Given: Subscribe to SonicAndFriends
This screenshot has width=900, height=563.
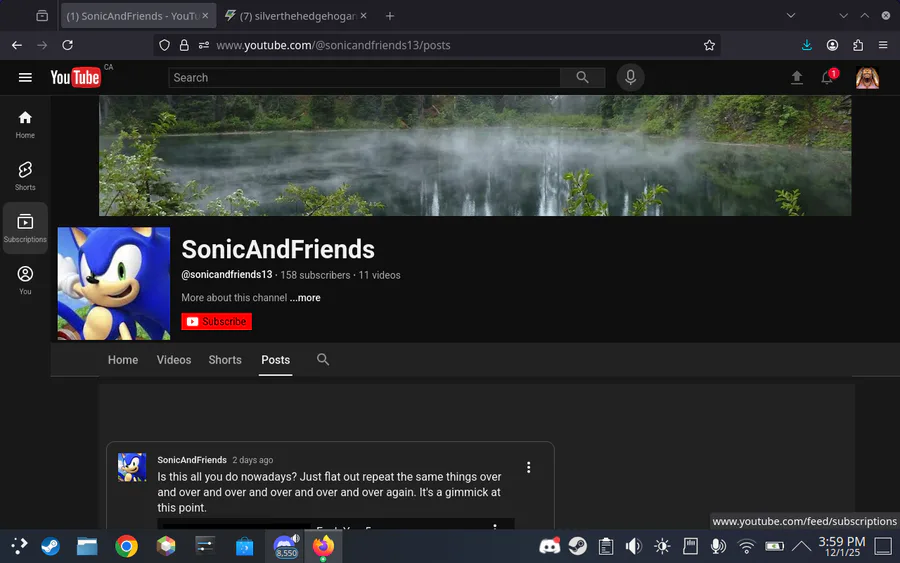Looking at the screenshot, I should point(216,321).
